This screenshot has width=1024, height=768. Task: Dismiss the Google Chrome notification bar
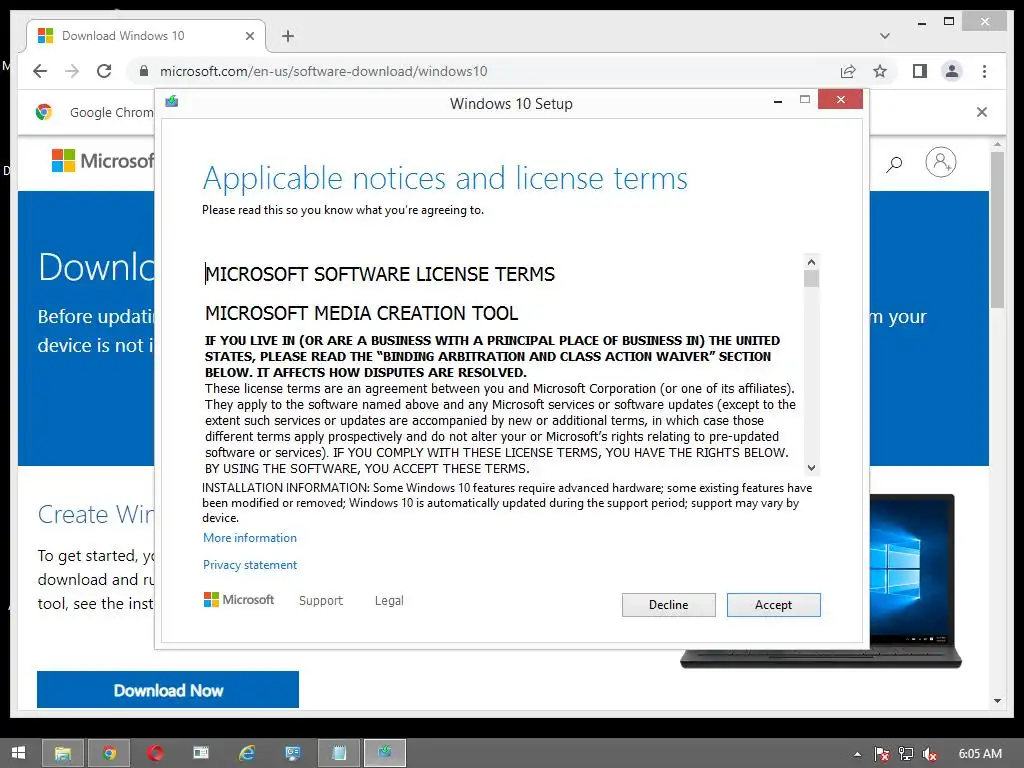point(982,112)
